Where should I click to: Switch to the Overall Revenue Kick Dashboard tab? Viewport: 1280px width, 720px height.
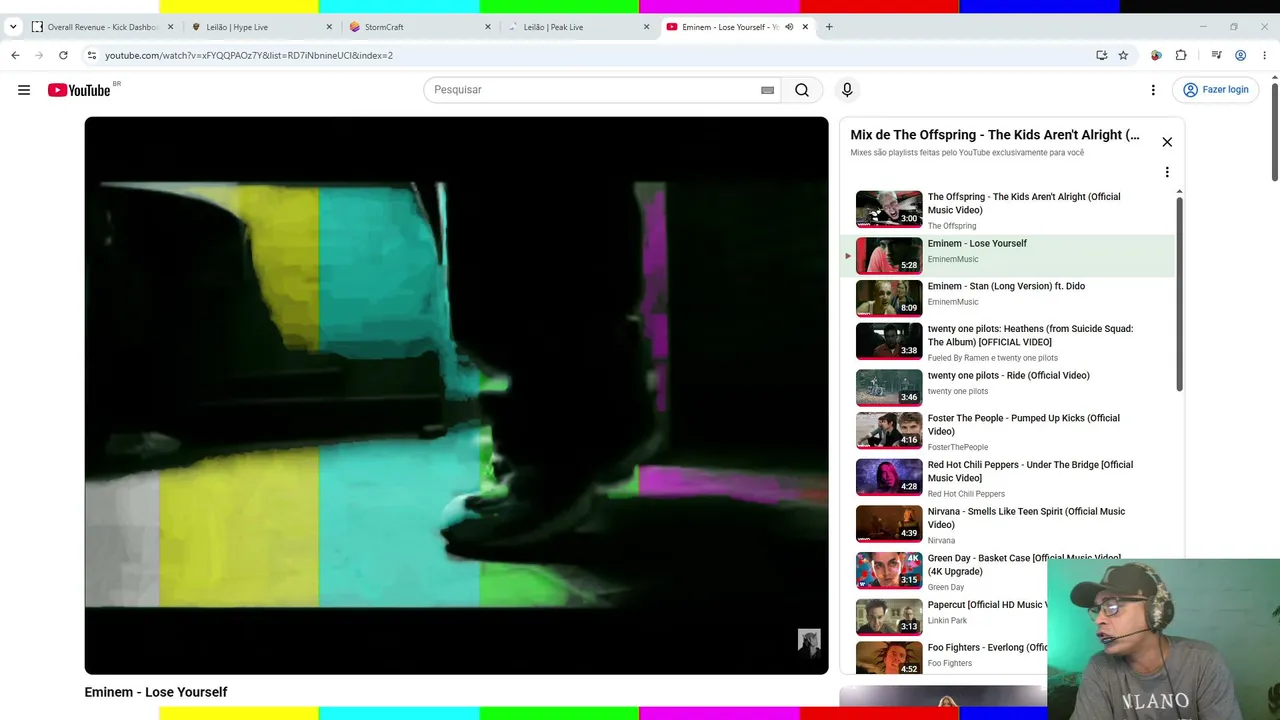(x=103, y=27)
